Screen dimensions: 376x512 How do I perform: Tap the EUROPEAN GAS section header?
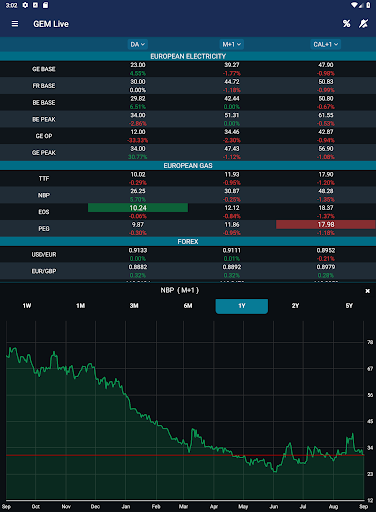(x=188, y=165)
